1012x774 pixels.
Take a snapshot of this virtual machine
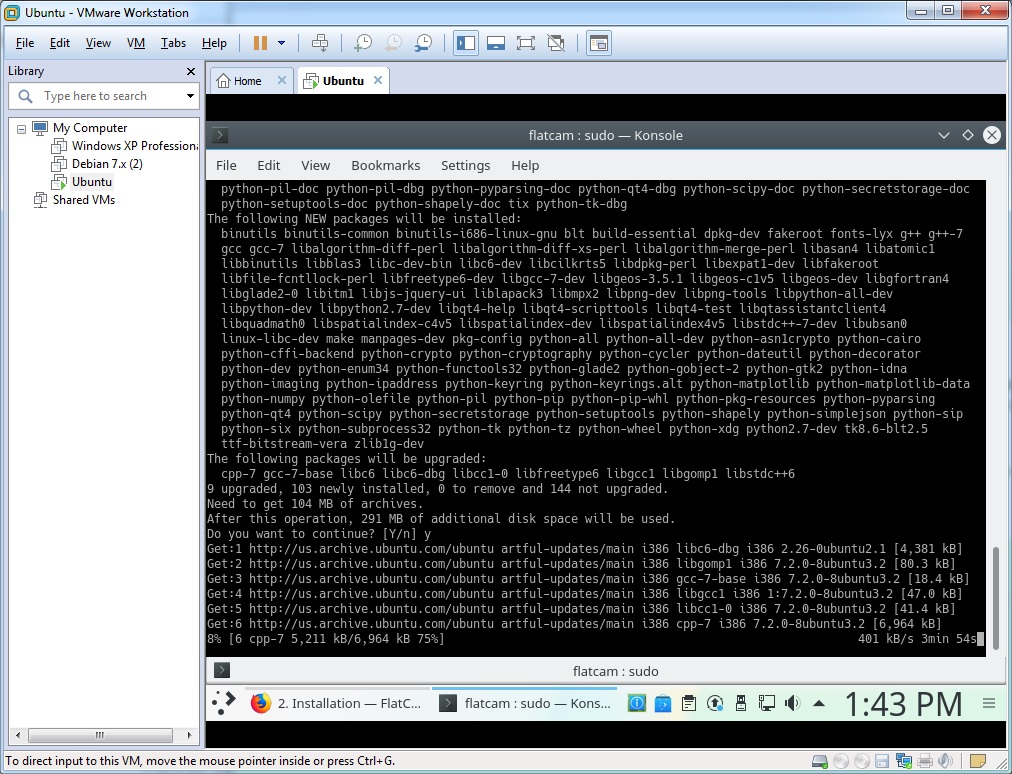(363, 43)
